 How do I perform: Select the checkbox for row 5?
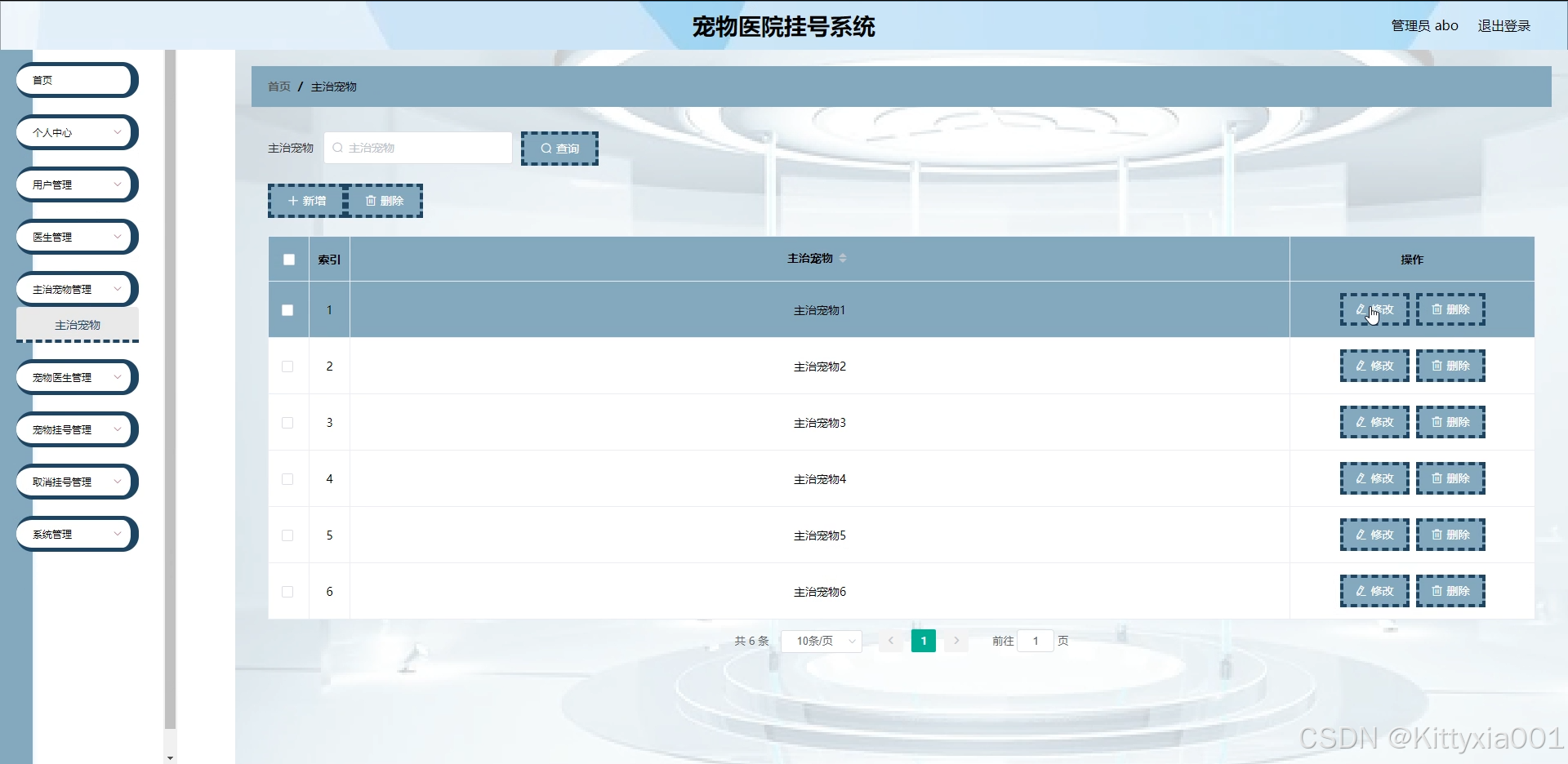pyautogui.click(x=287, y=535)
